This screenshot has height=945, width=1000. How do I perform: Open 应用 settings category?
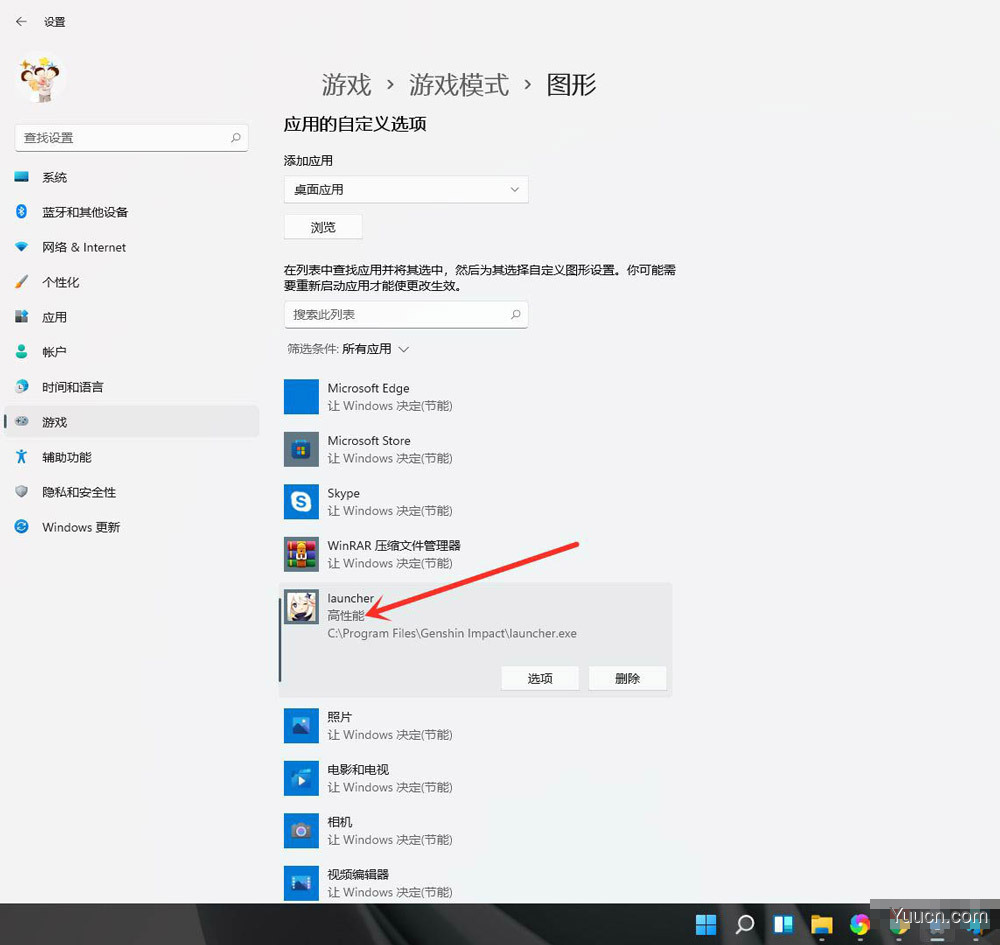coord(131,317)
